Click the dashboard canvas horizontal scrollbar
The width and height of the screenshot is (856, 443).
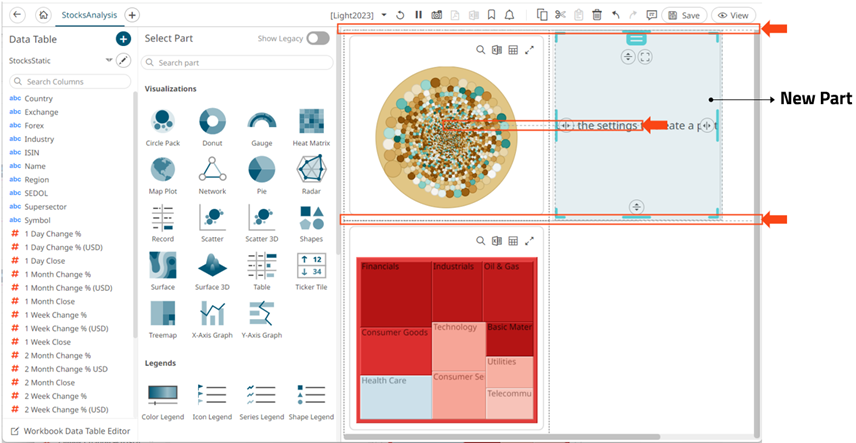coord(501,437)
